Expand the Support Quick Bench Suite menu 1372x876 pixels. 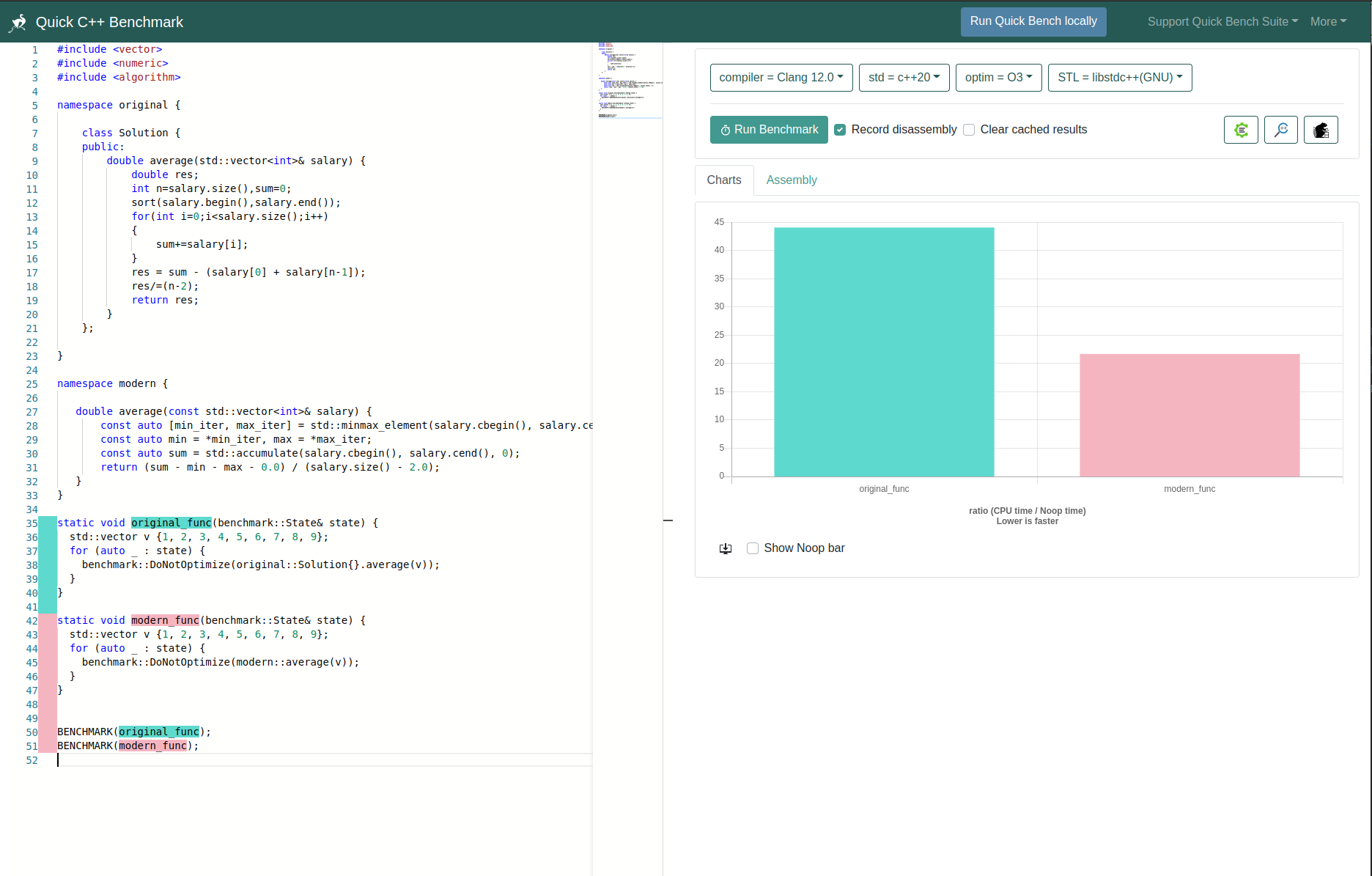[1222, 22]
